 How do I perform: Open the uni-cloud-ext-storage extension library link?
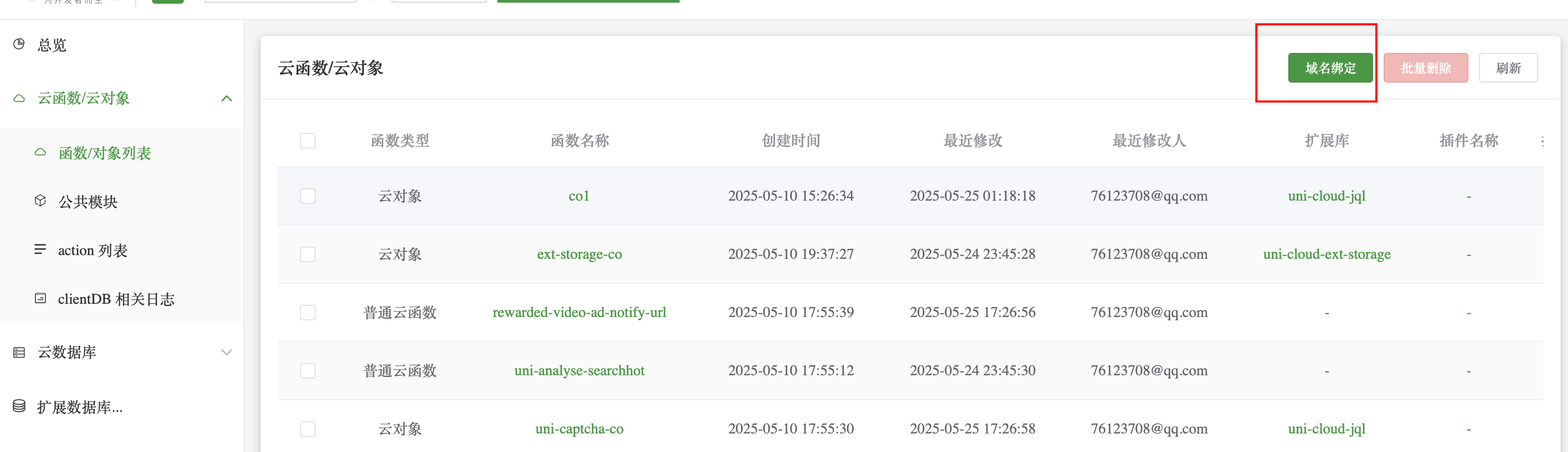point(1326,254)
